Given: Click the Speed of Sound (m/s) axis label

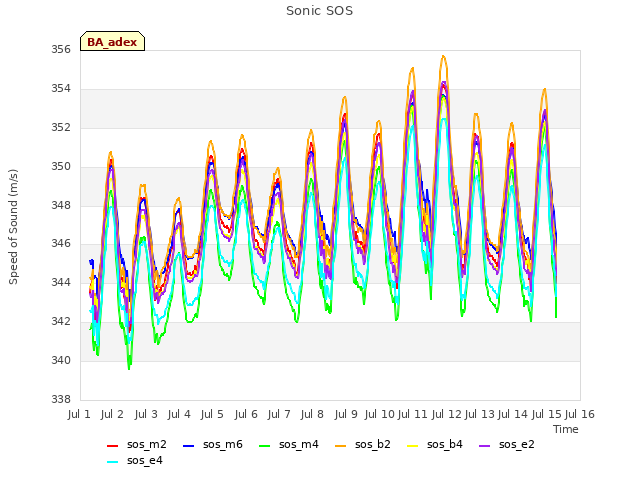Looking at the screenshot, I should 13,227.
